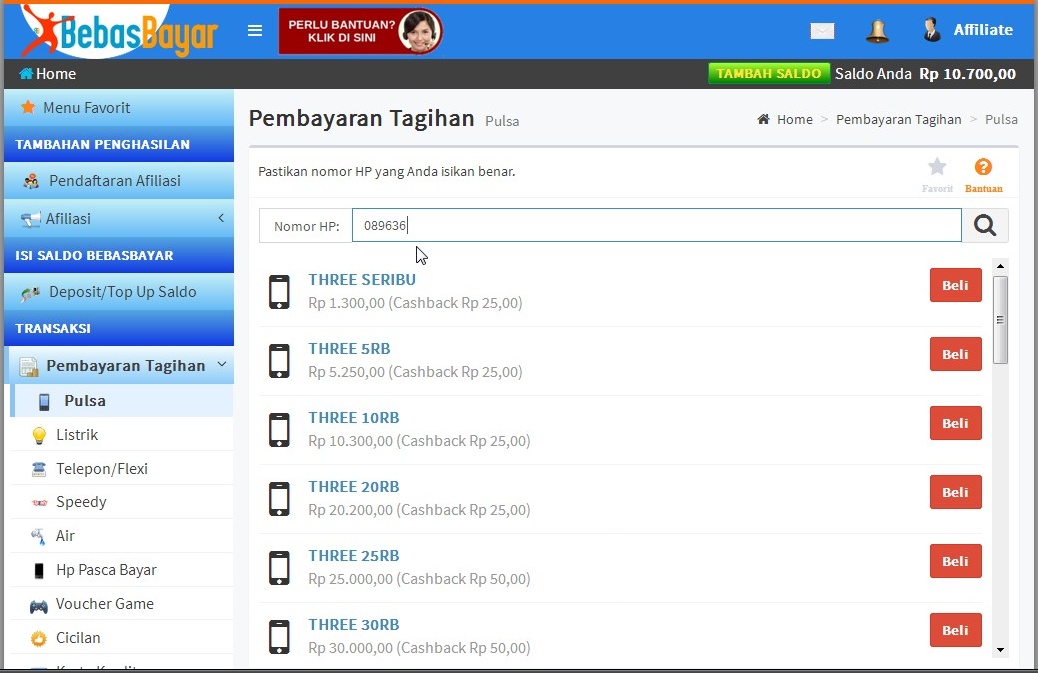Collapse the Pembayaran Tagihan chevron
This screenshot has height=673, width=1038.
click(222, 364)
